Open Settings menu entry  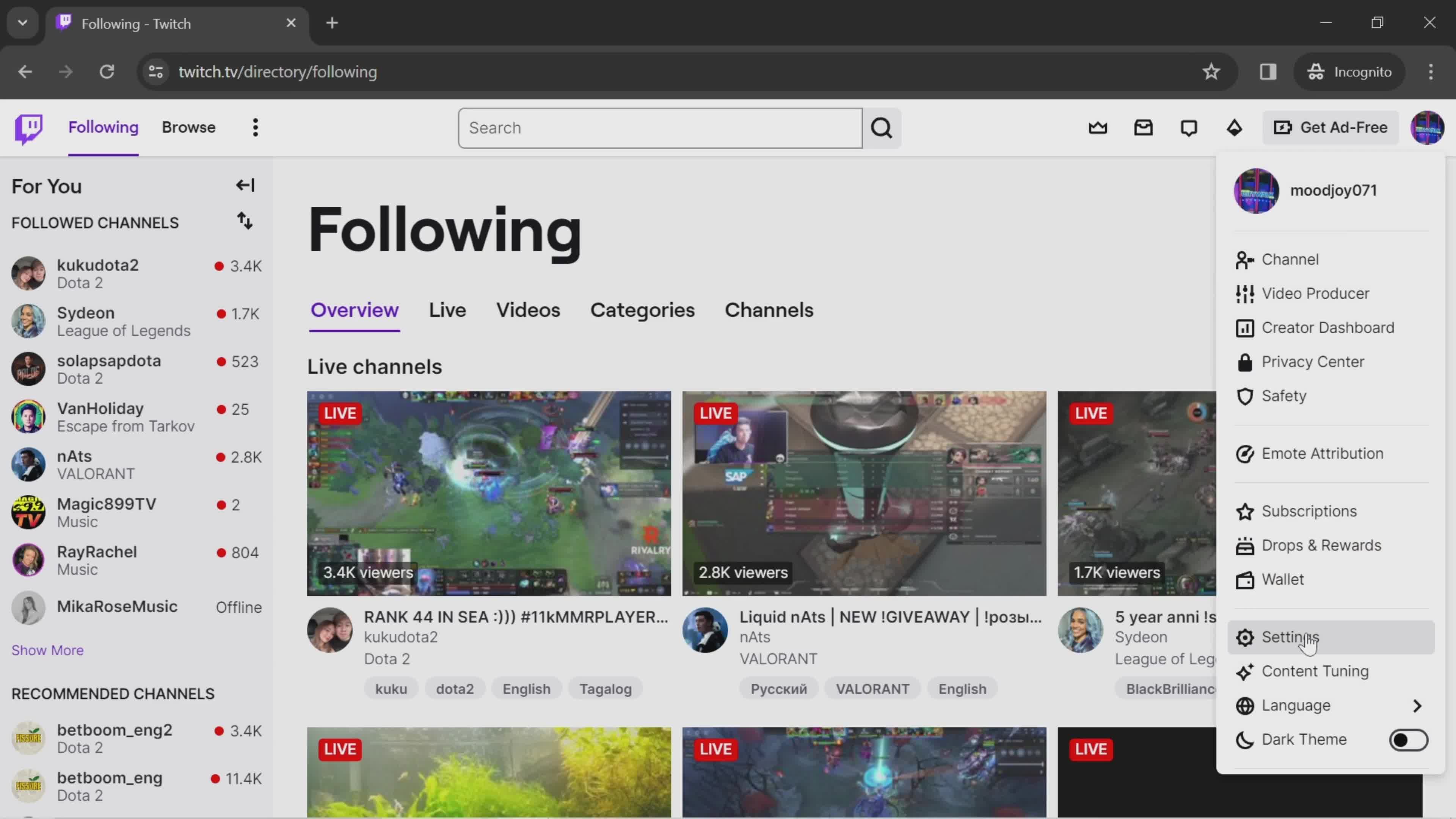point(1331,637)
